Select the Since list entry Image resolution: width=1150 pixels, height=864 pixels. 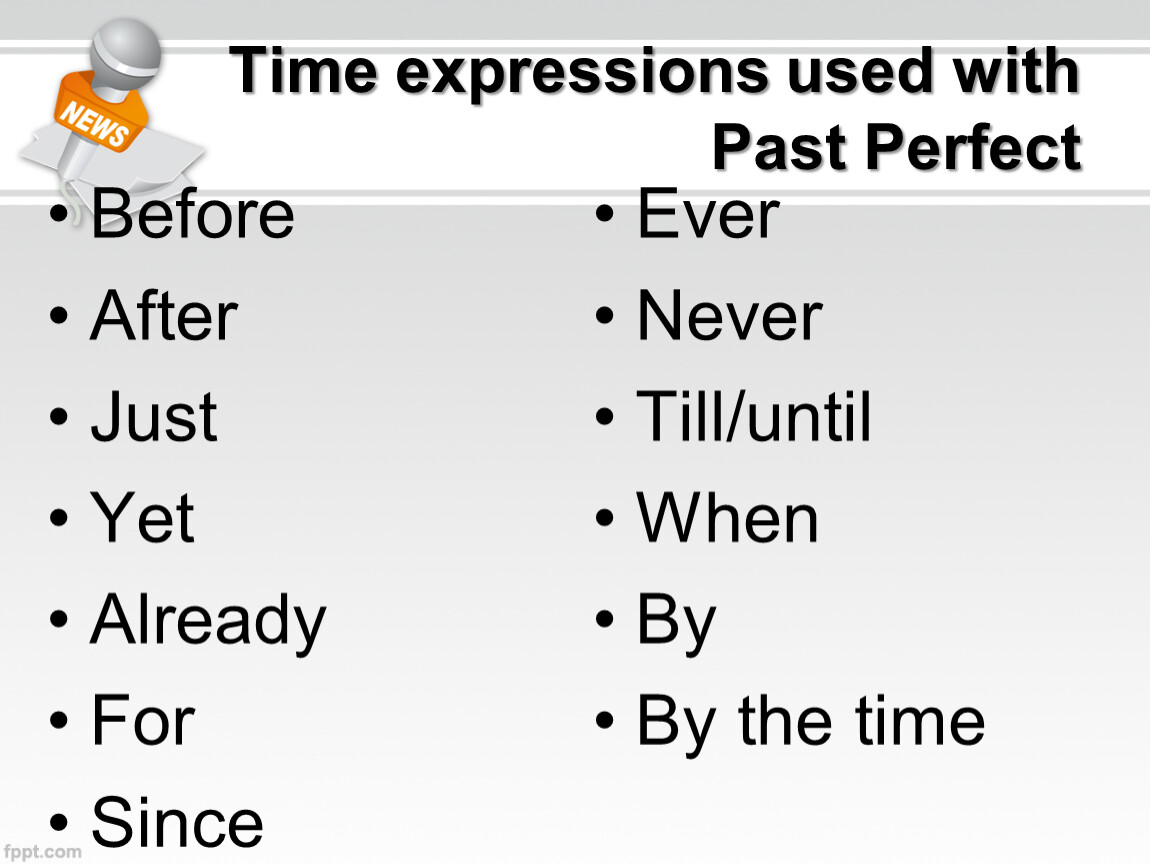pos(177,822)
